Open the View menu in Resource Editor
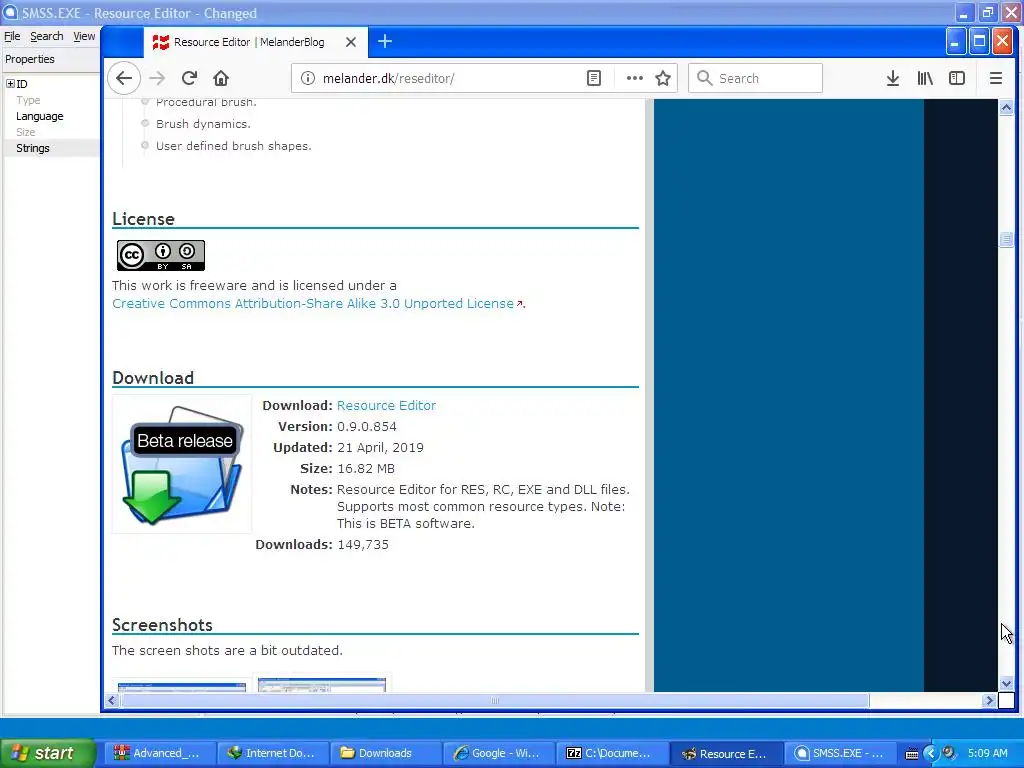The image size is (1024, 768). point(84,36)
